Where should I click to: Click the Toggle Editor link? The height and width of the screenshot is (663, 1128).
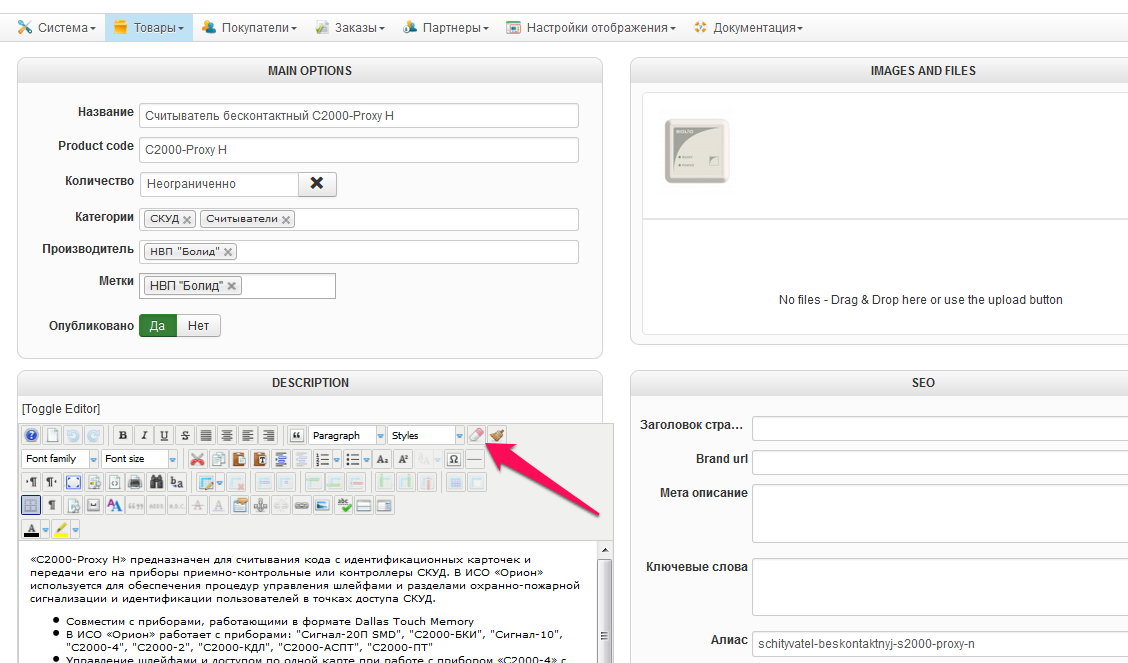pos(61,409)
